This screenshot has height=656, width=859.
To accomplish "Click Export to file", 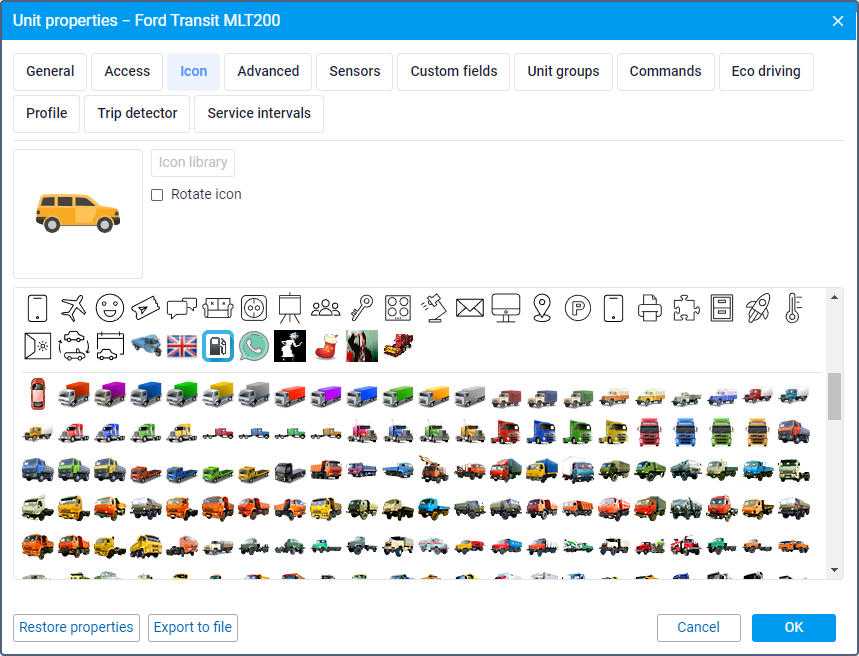I will (193, 628).
